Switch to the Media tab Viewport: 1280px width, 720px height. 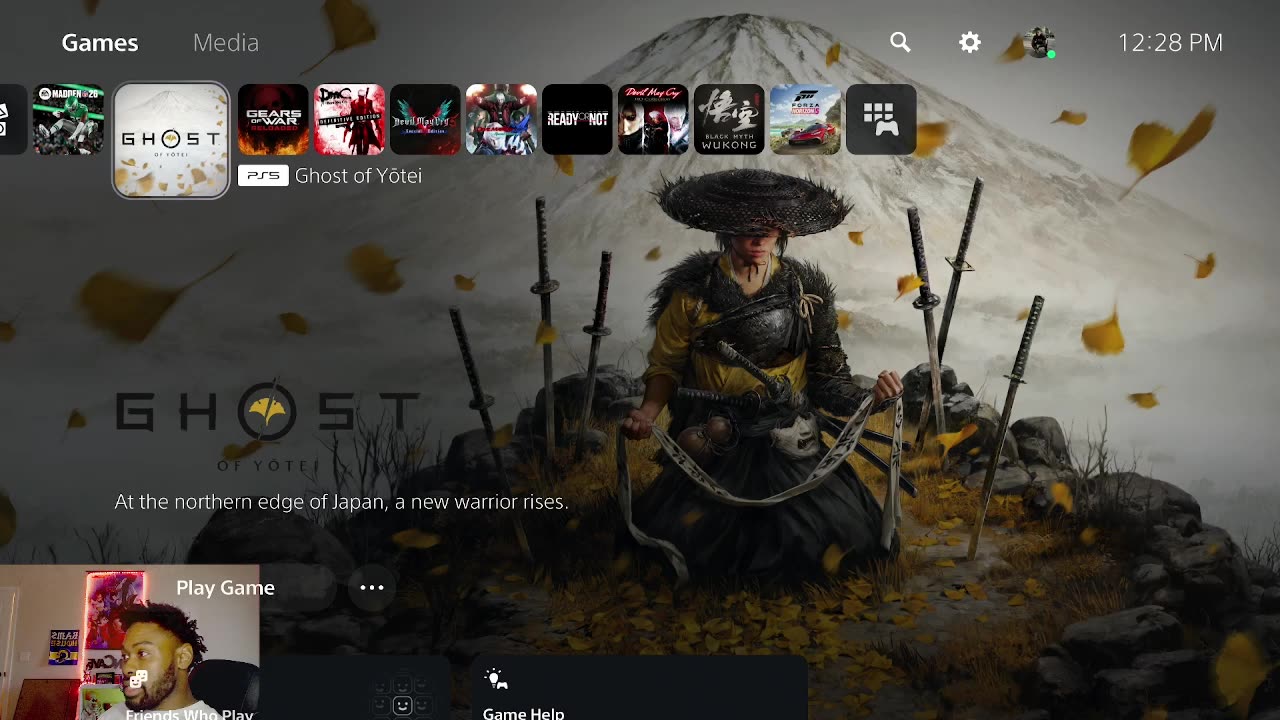click(226, 43)
